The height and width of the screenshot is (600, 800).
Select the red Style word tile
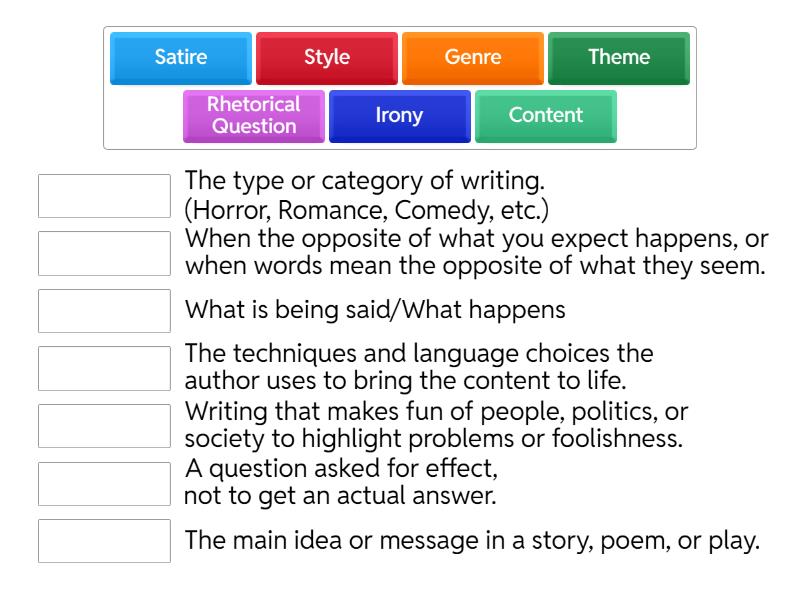point(326,57)
